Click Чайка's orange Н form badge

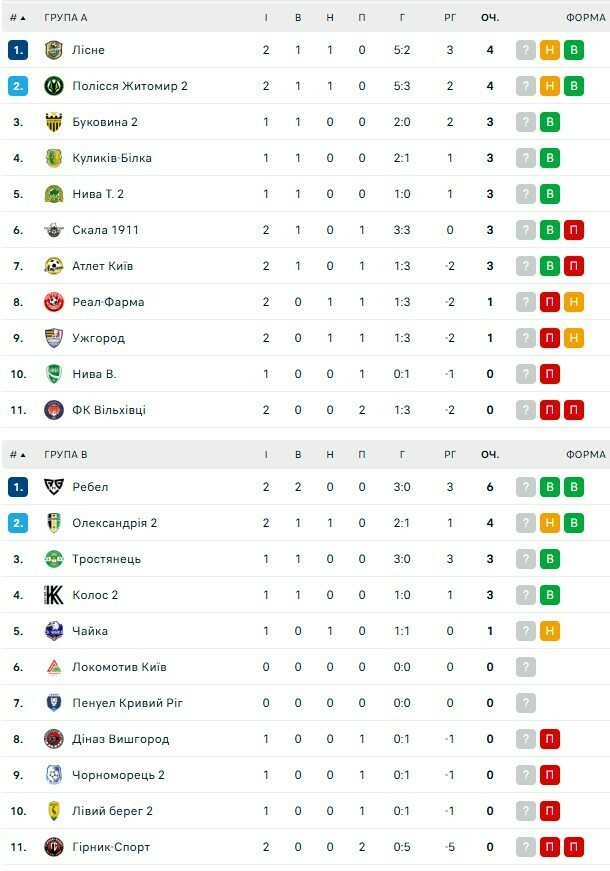pos(550,631)
